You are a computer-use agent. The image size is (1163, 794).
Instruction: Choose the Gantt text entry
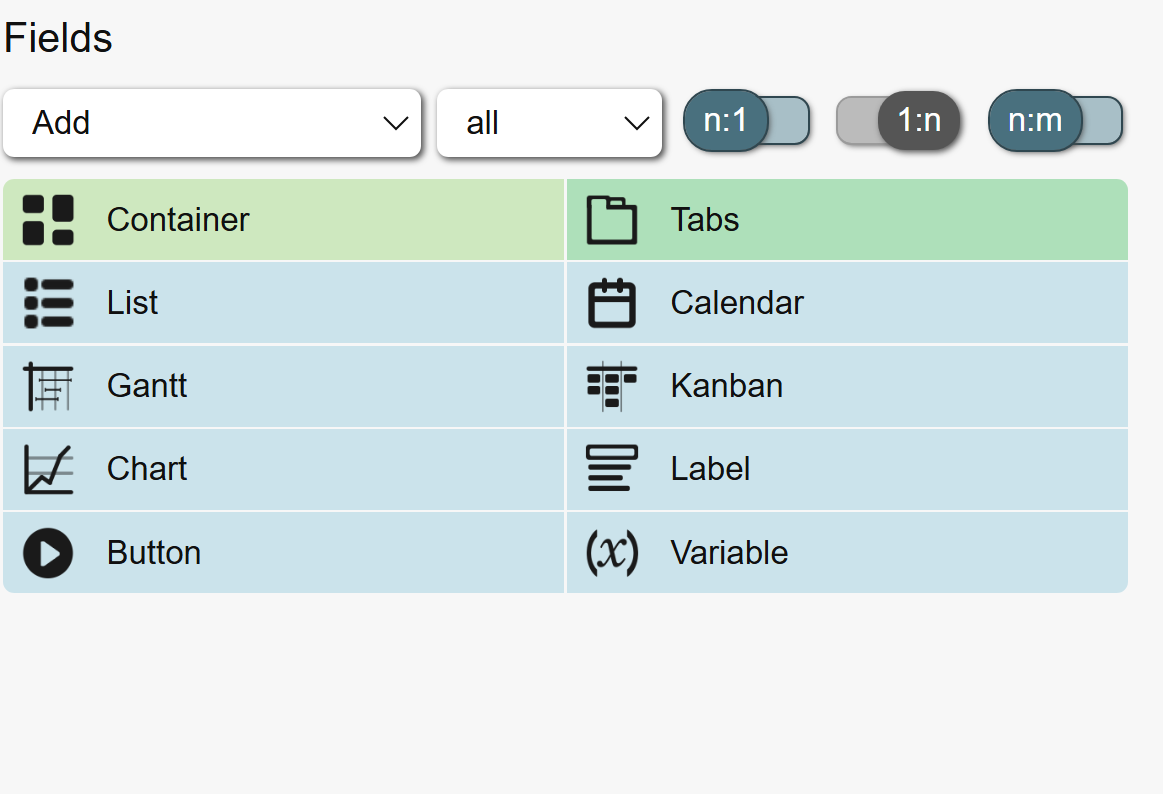pyautogui.click(x=147, y=386)
